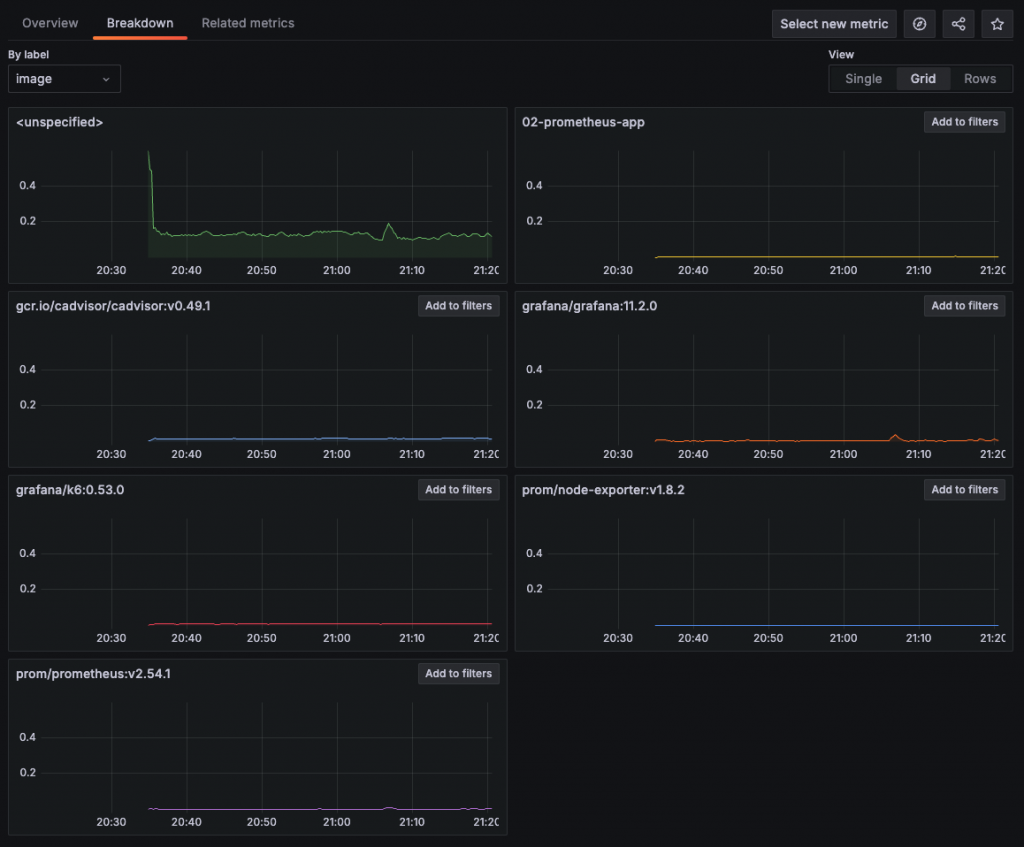Click the 02-prometheus-app panel title

[x=583, y=122]
